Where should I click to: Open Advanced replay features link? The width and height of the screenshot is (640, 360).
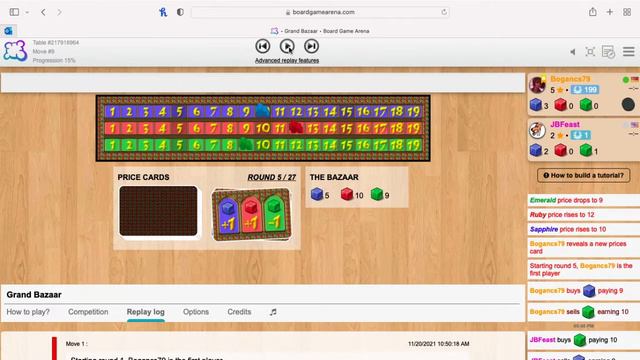pos(287,60)
